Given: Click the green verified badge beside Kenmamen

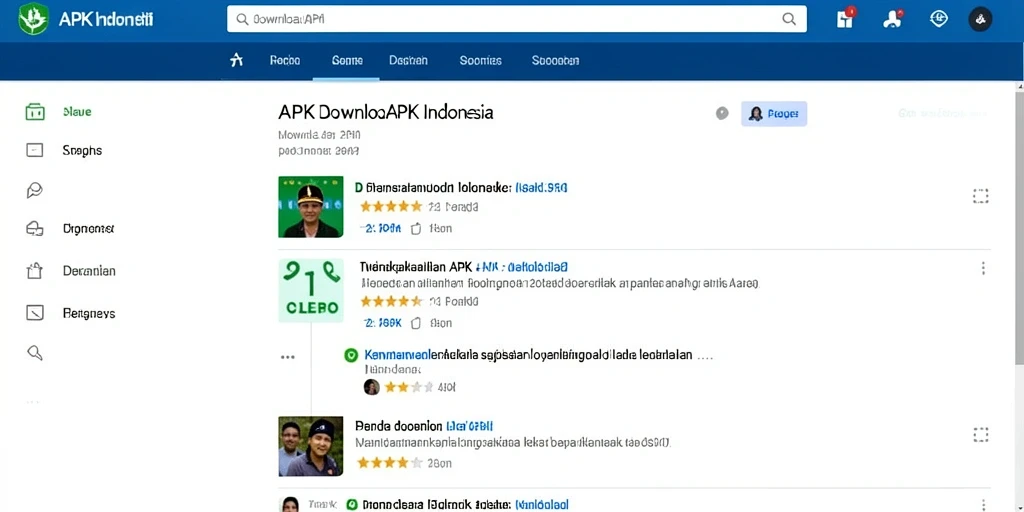Looking at the screenshot, I should 351,355.
